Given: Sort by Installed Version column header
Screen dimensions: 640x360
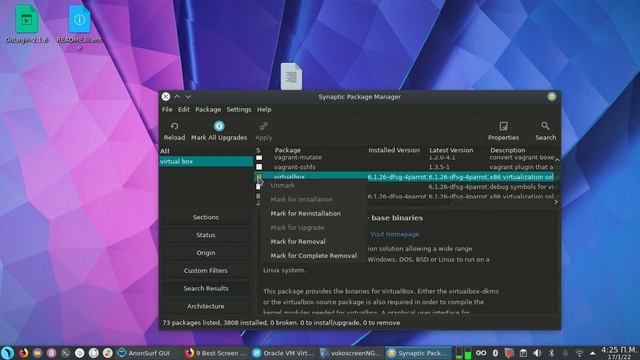Looking at the screenshot, I should coord(394,150).
